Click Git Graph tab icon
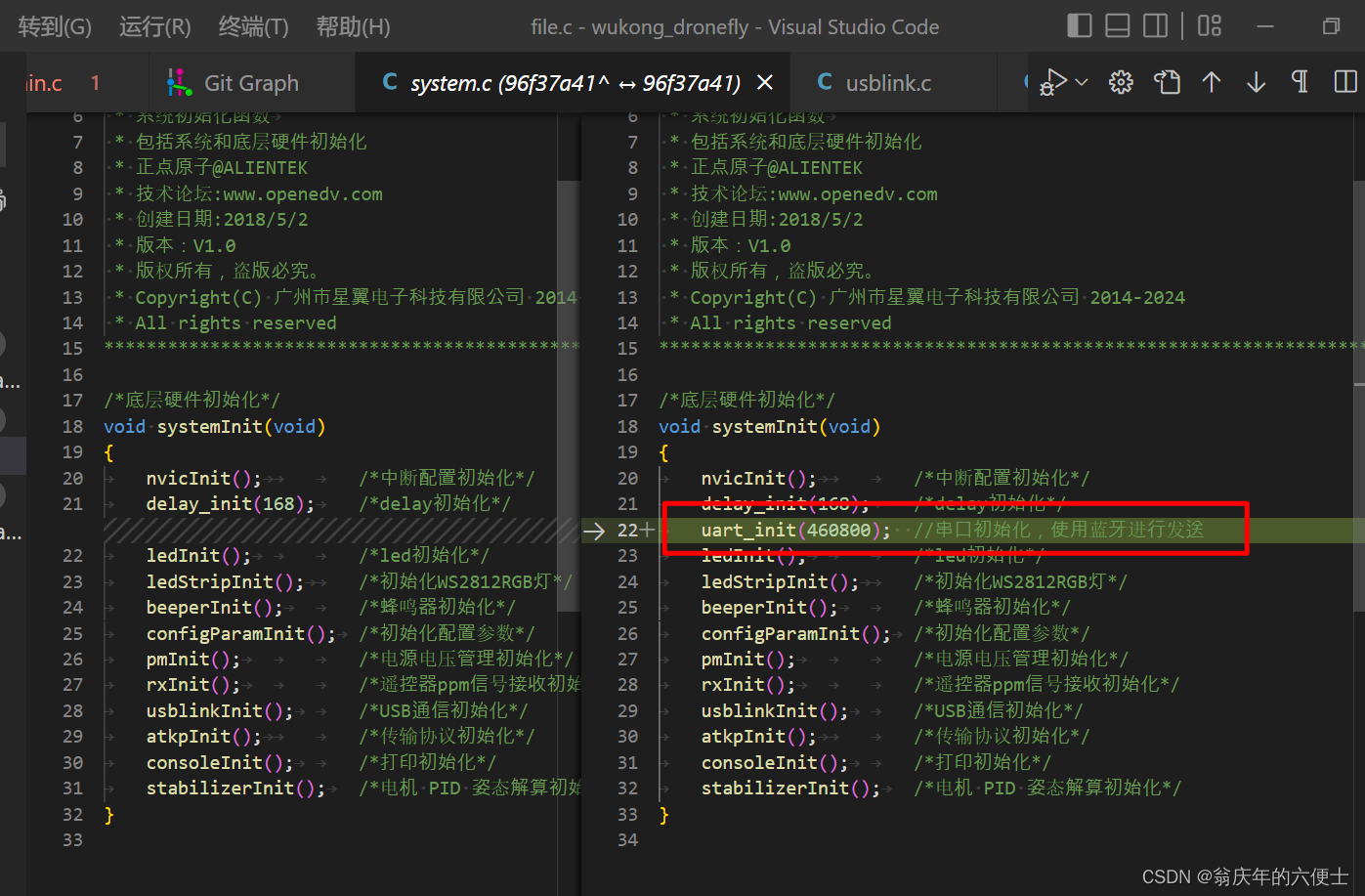1365x896 pixels. tap(179, 83)
